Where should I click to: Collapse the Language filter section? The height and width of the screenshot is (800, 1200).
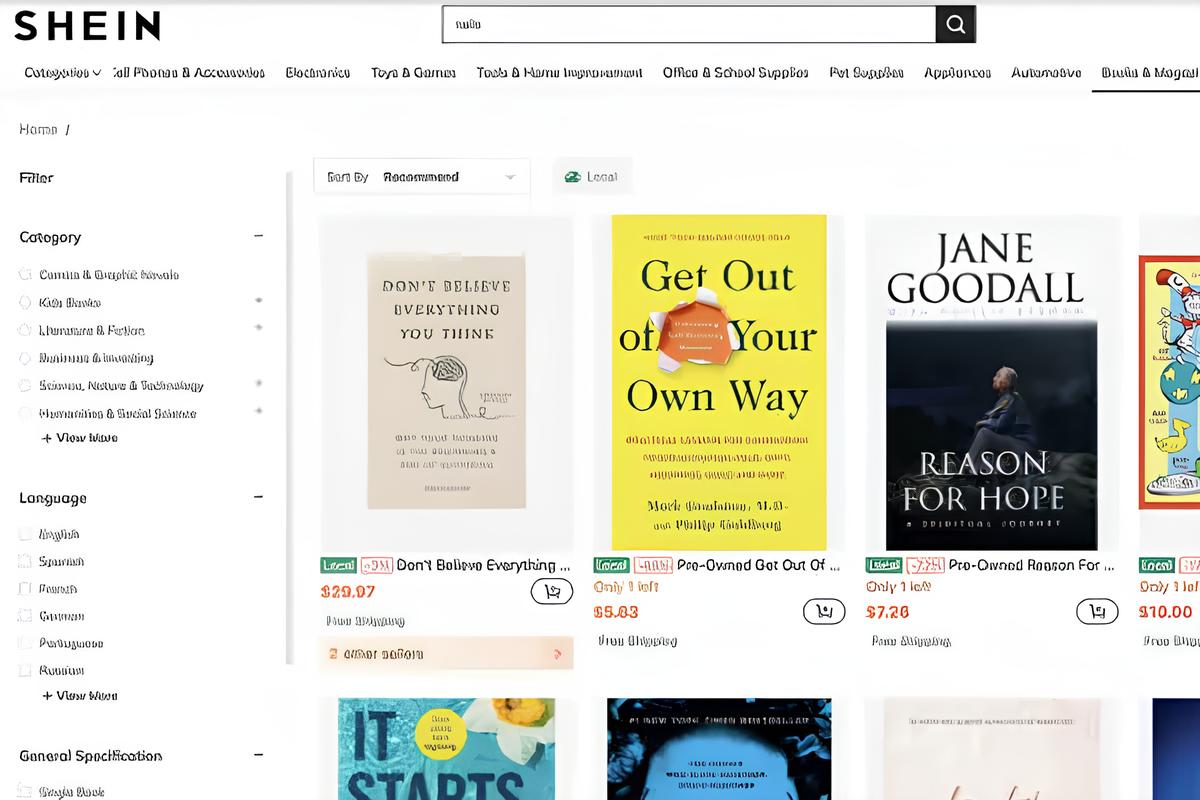coord(258,497)
